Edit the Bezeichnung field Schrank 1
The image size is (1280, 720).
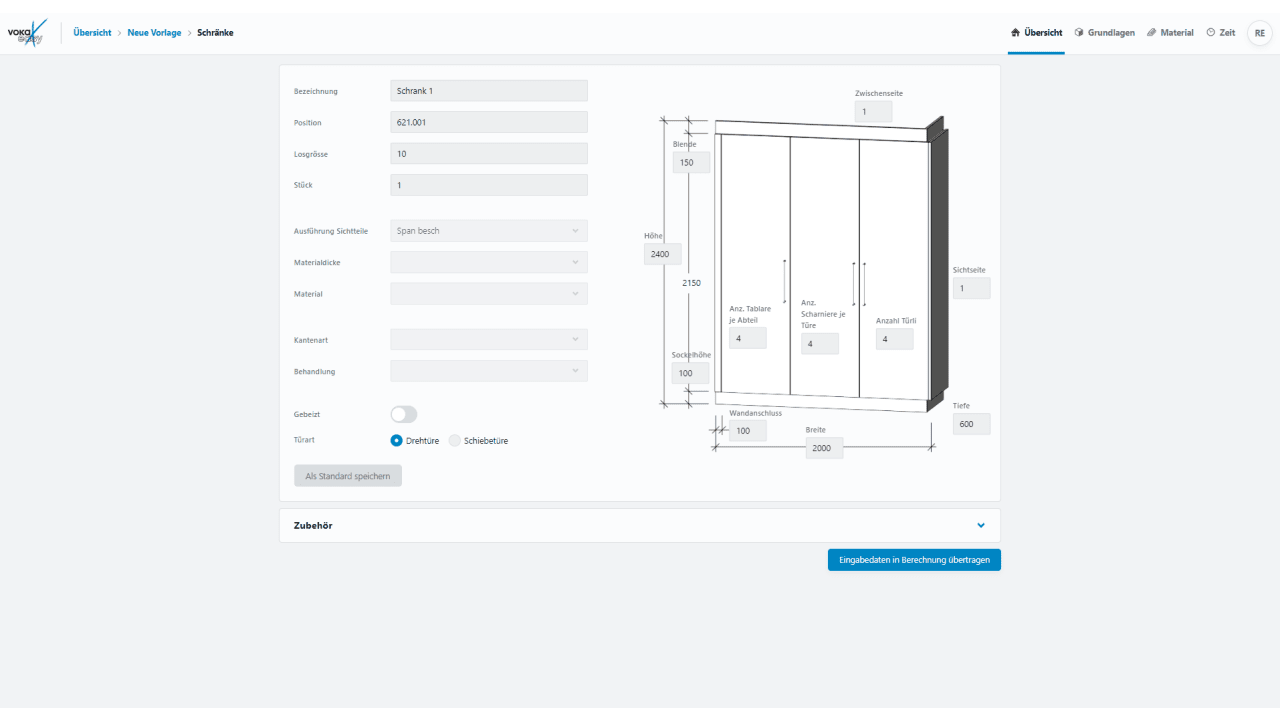489,91
